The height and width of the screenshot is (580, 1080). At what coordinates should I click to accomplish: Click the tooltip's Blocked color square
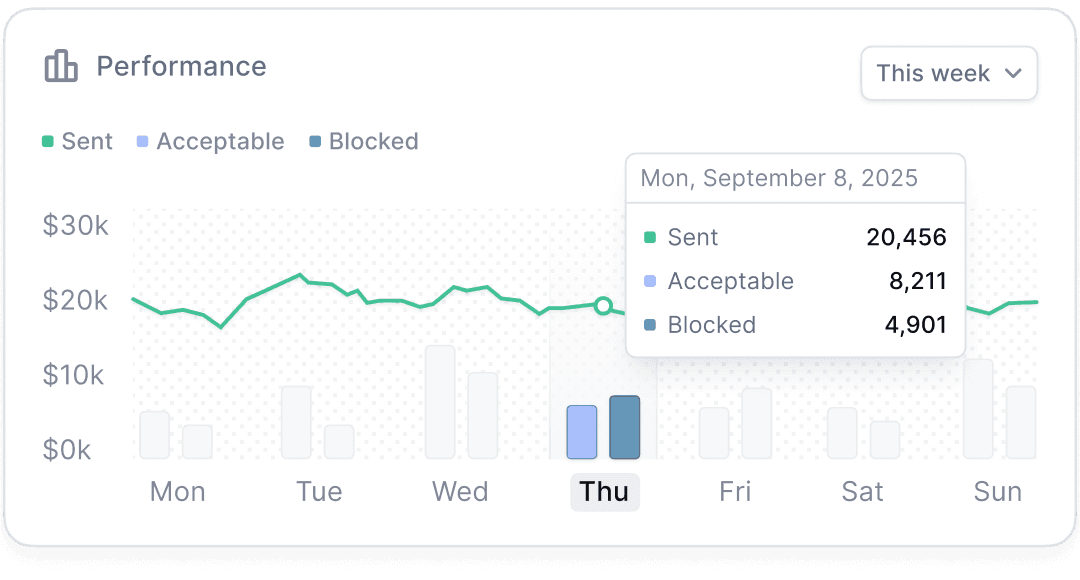tap(650, 325)
